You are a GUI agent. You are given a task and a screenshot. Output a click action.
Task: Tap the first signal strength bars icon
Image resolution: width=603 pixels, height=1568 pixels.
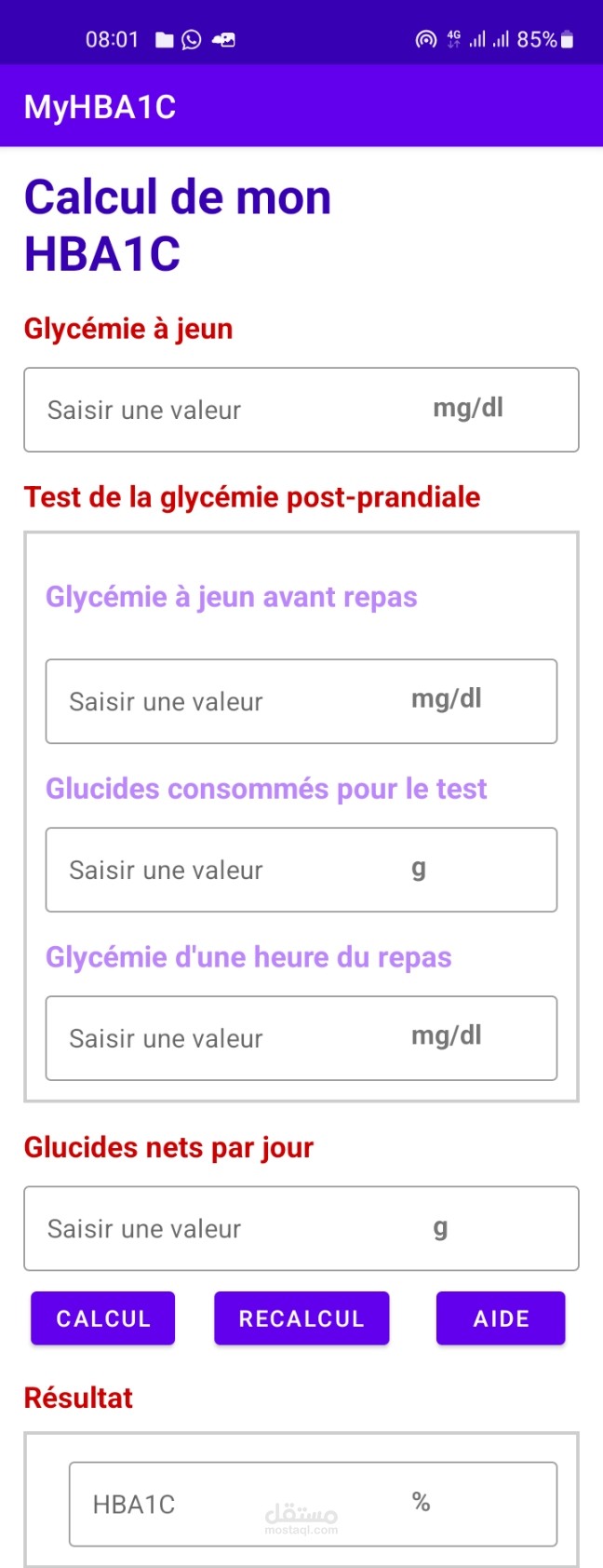[x=477, y=39]
